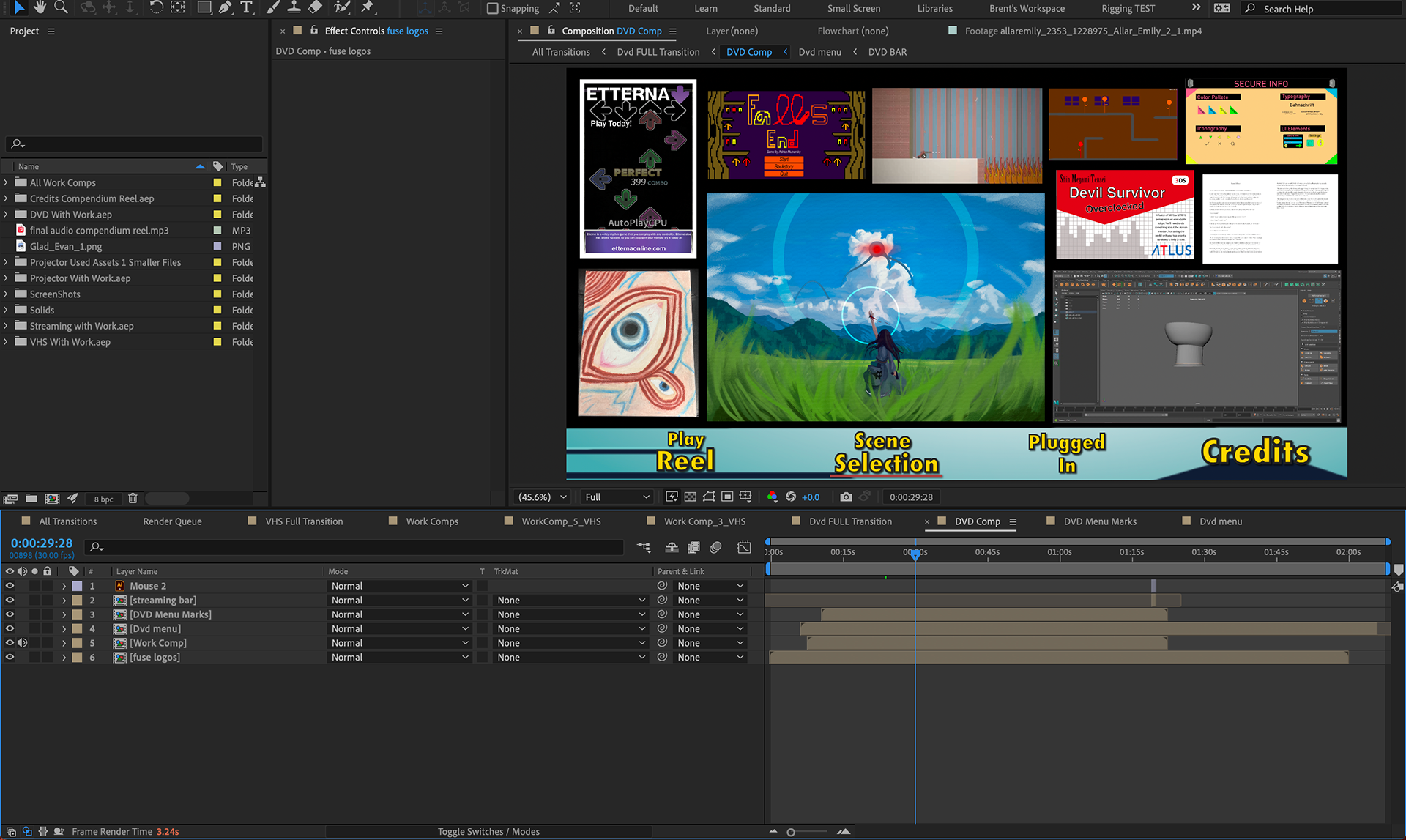Hide the Work Comp layer
Viewport: 1406px width, 840px height.
click(x=10, y=643)
